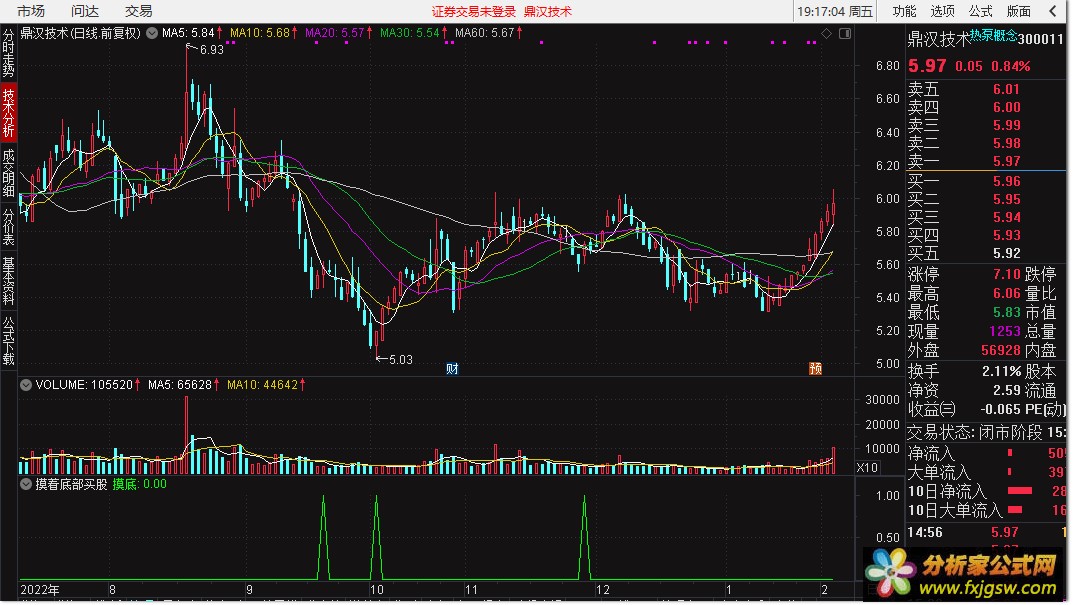
Task: Click the MA60: 5.67 indicator label
Action: [x=489, y=33]
